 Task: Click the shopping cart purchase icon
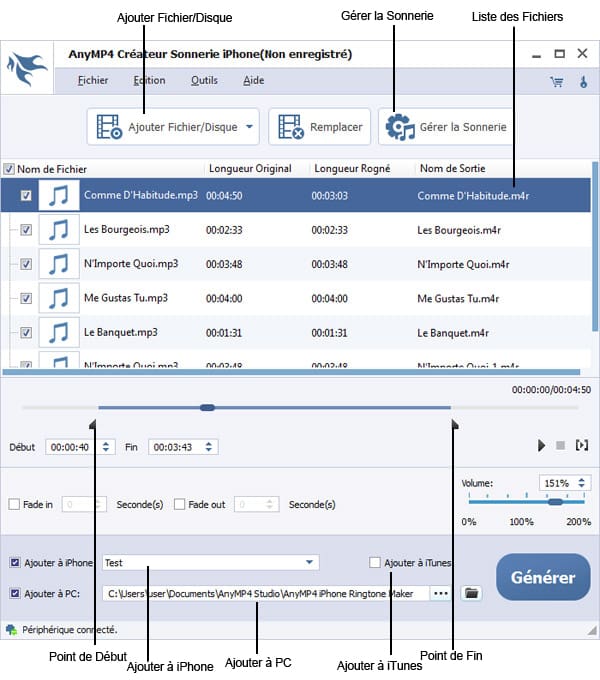(557, 82)
